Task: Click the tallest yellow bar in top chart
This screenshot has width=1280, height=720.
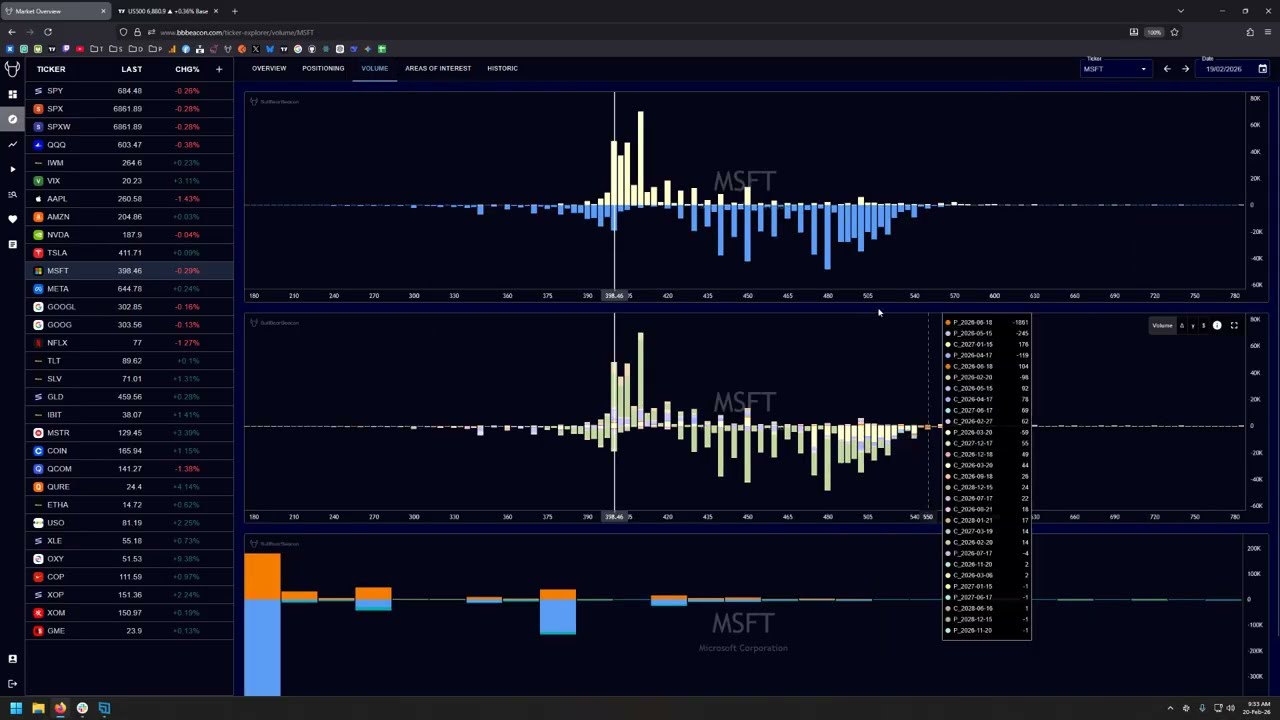Action: click(x=640, y=158)
